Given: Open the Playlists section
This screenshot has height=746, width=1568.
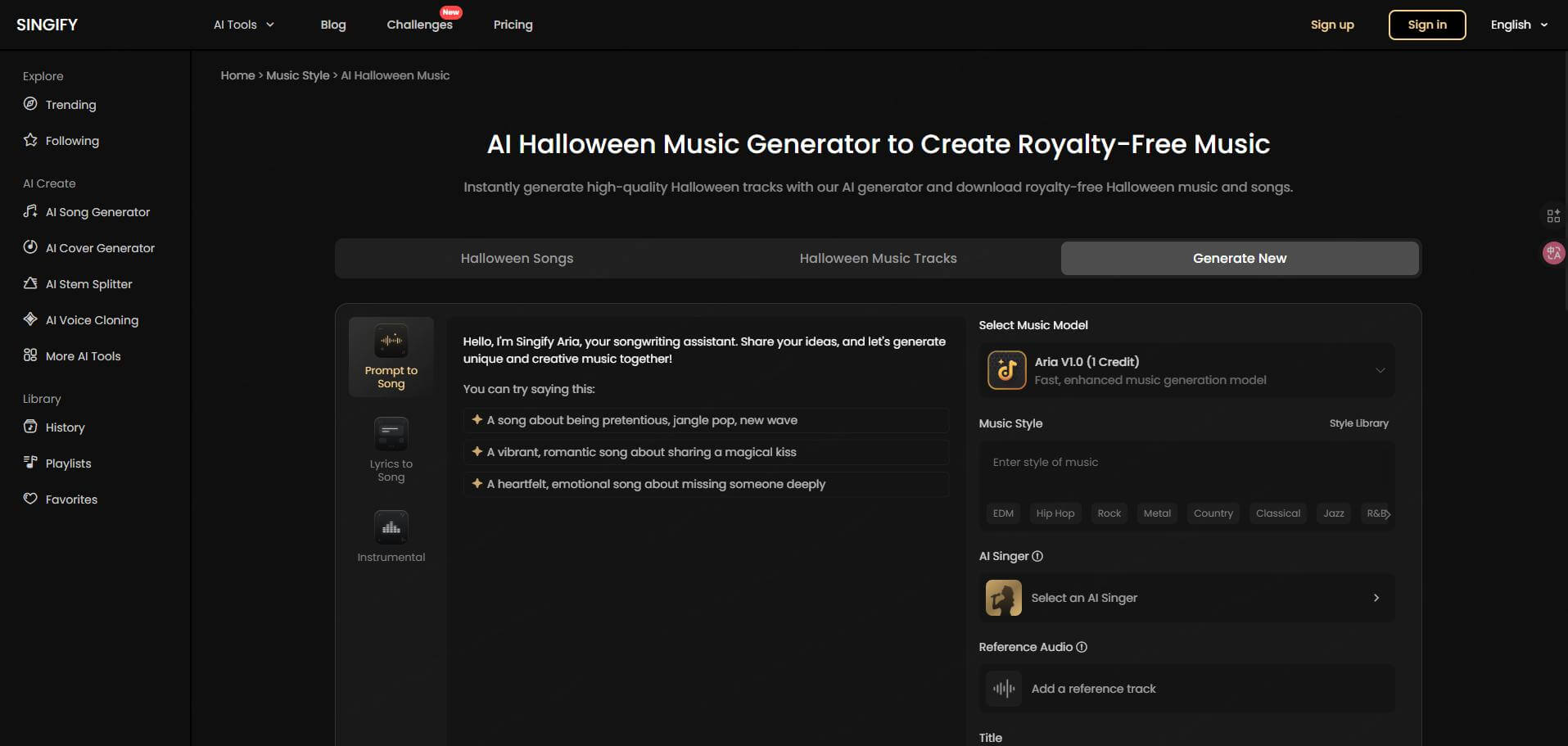Looking at the screenshot, I should coord(67,463).
